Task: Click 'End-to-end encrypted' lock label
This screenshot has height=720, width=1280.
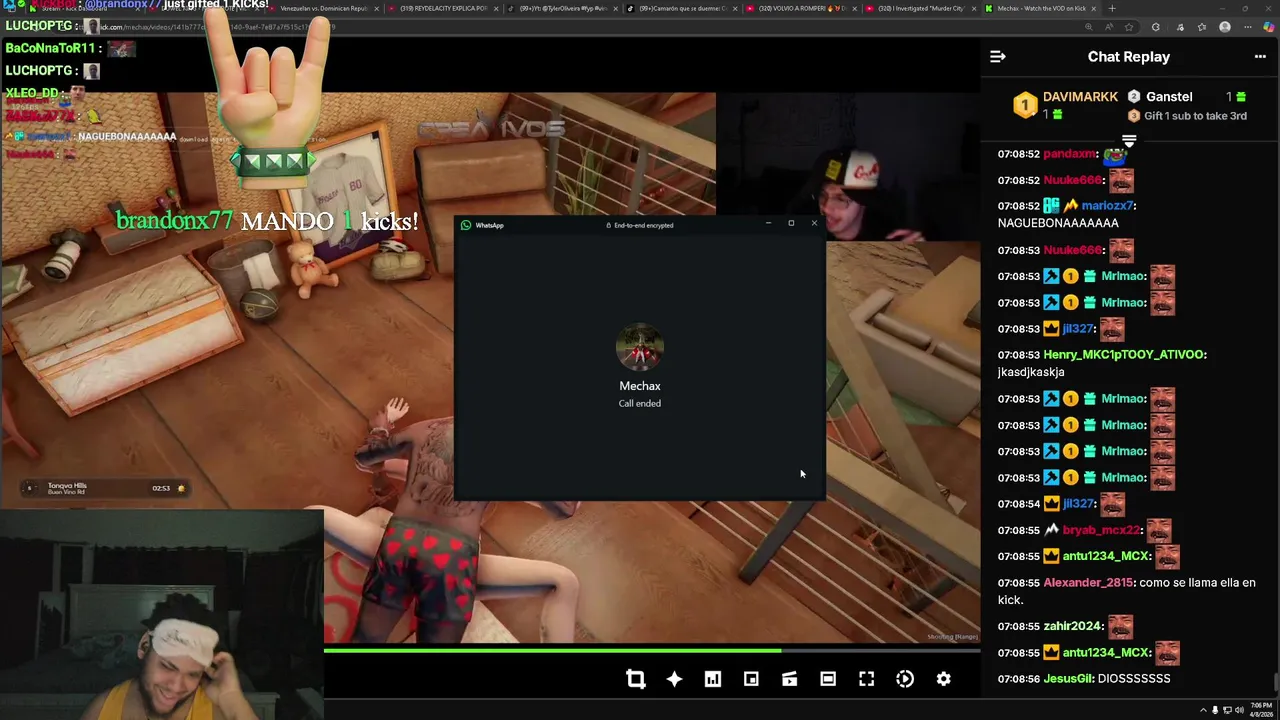Action: click(640, 226)
